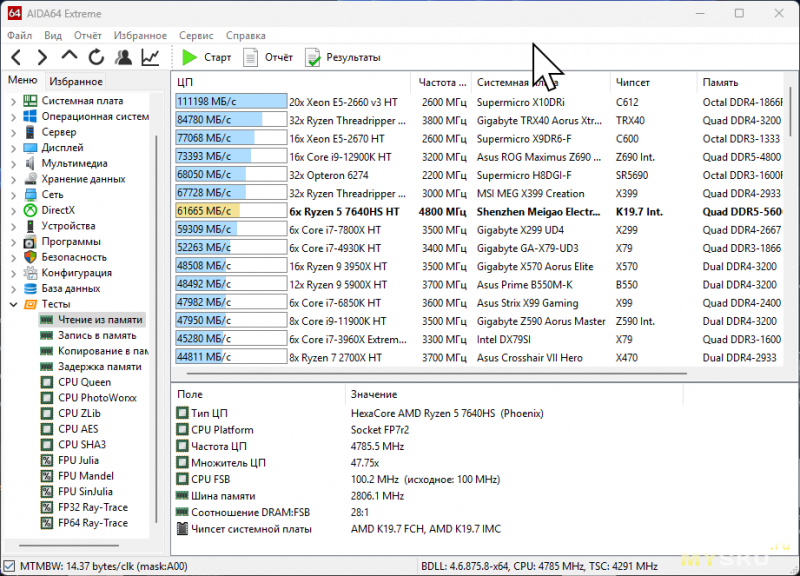Click the Значение column header

[514, 394]
